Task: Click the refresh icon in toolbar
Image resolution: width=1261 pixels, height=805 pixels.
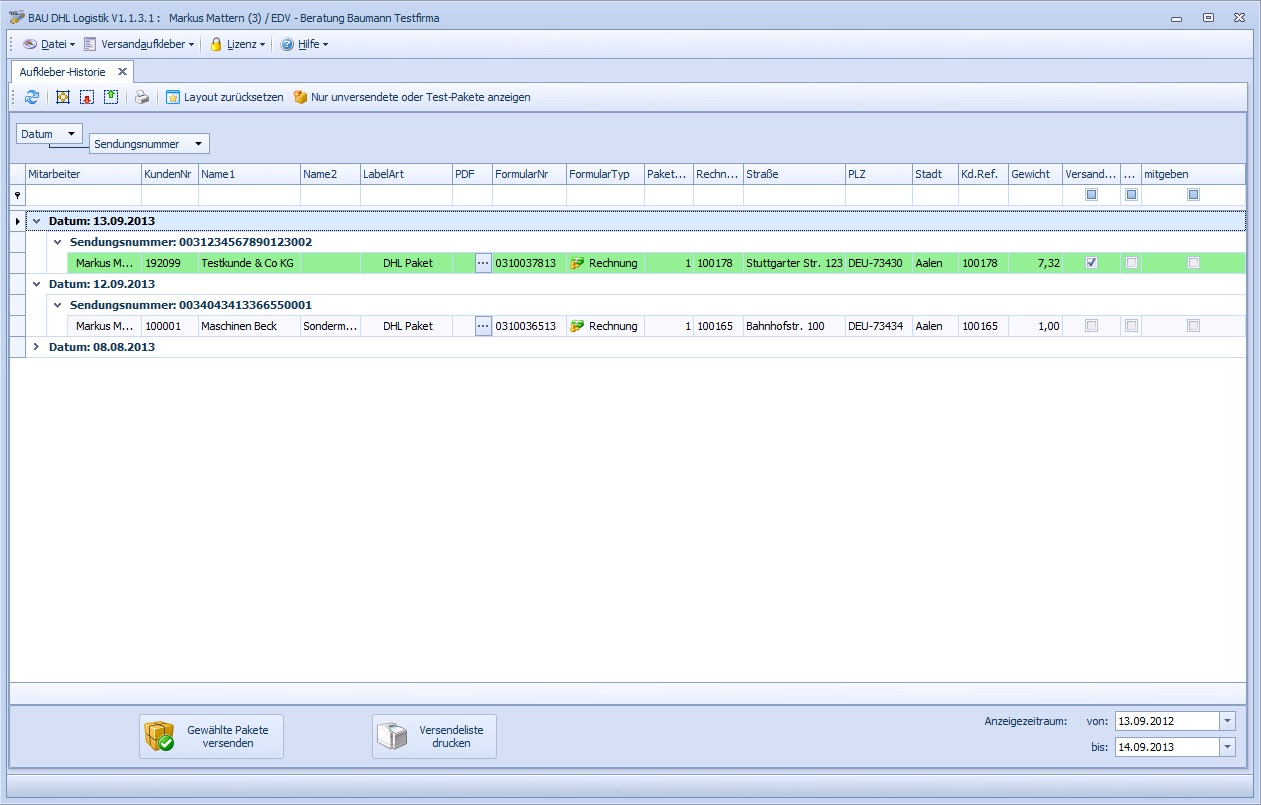Action: 32,97
